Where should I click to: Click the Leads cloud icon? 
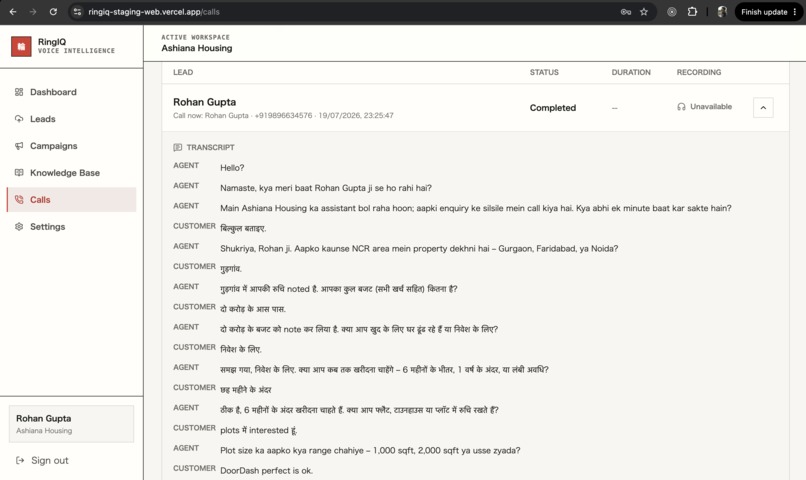[x=19, y=119]
